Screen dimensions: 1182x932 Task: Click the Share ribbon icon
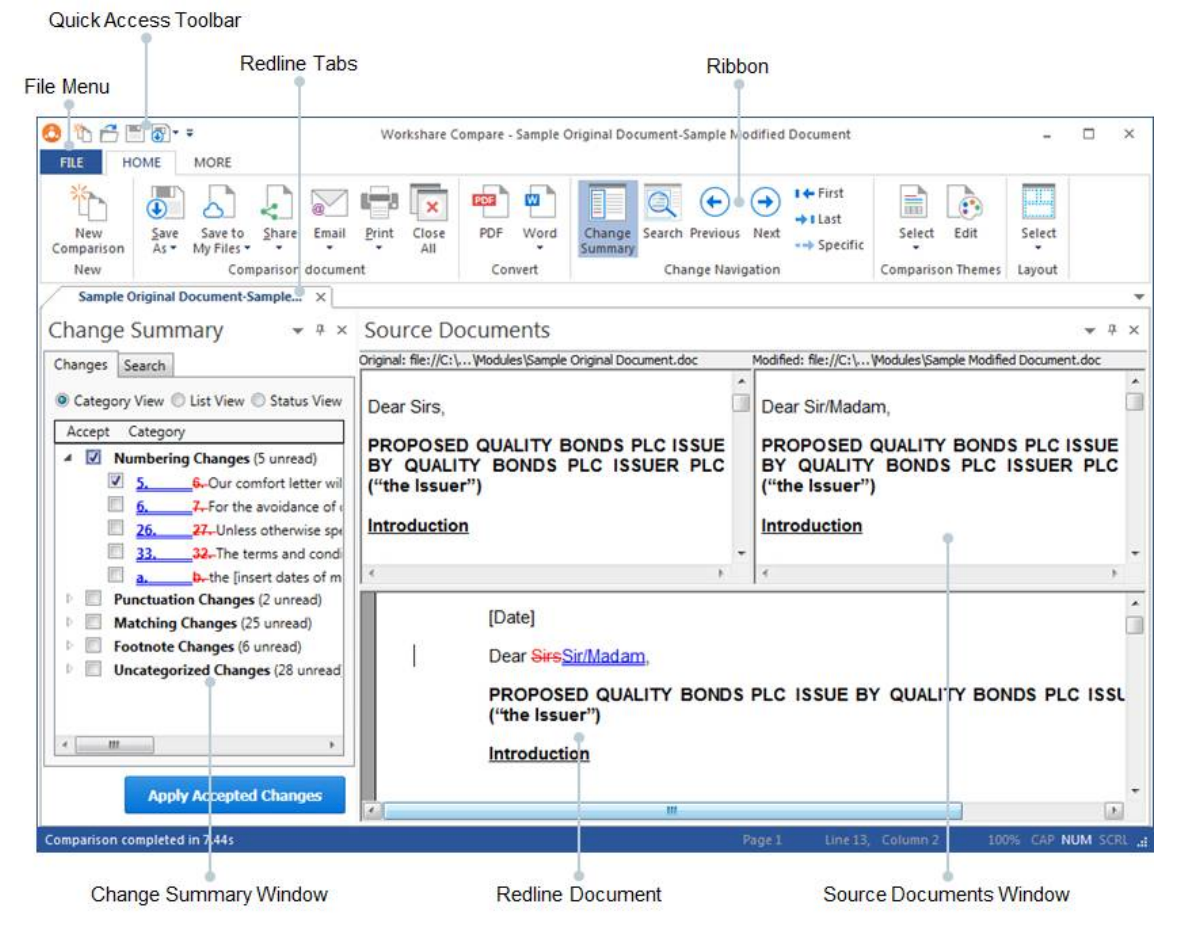click(x=279, y=219)
